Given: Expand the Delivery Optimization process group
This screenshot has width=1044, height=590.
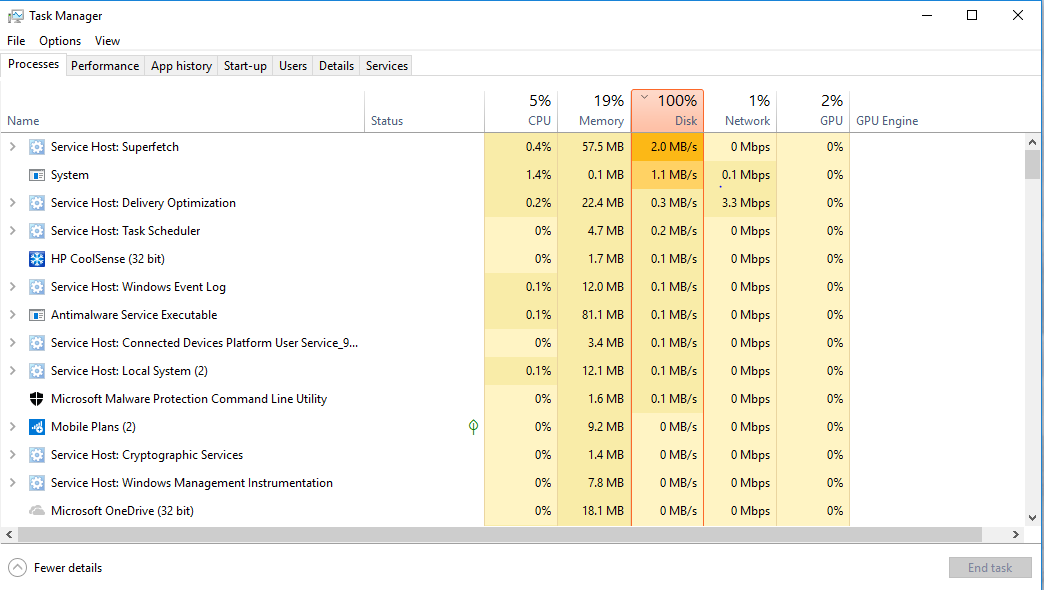Looking at the screenshot, I should click(13, 203).
